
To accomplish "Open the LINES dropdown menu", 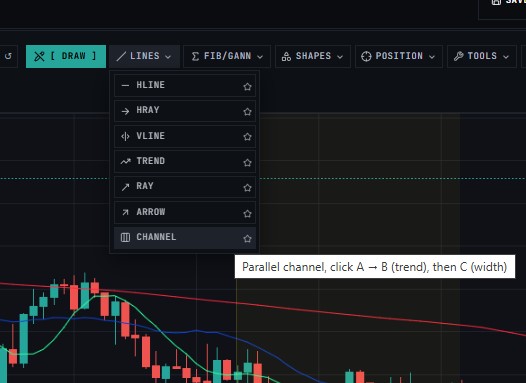I will pyautogui.click(x=145, y=56).
